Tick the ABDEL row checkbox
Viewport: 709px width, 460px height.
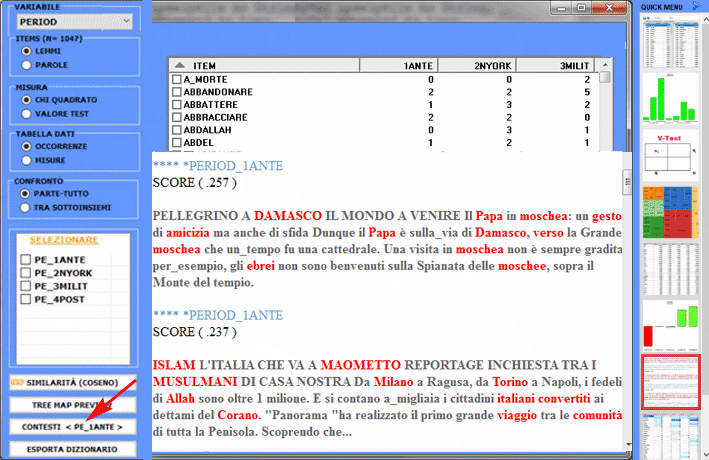[x=177, y=143]
